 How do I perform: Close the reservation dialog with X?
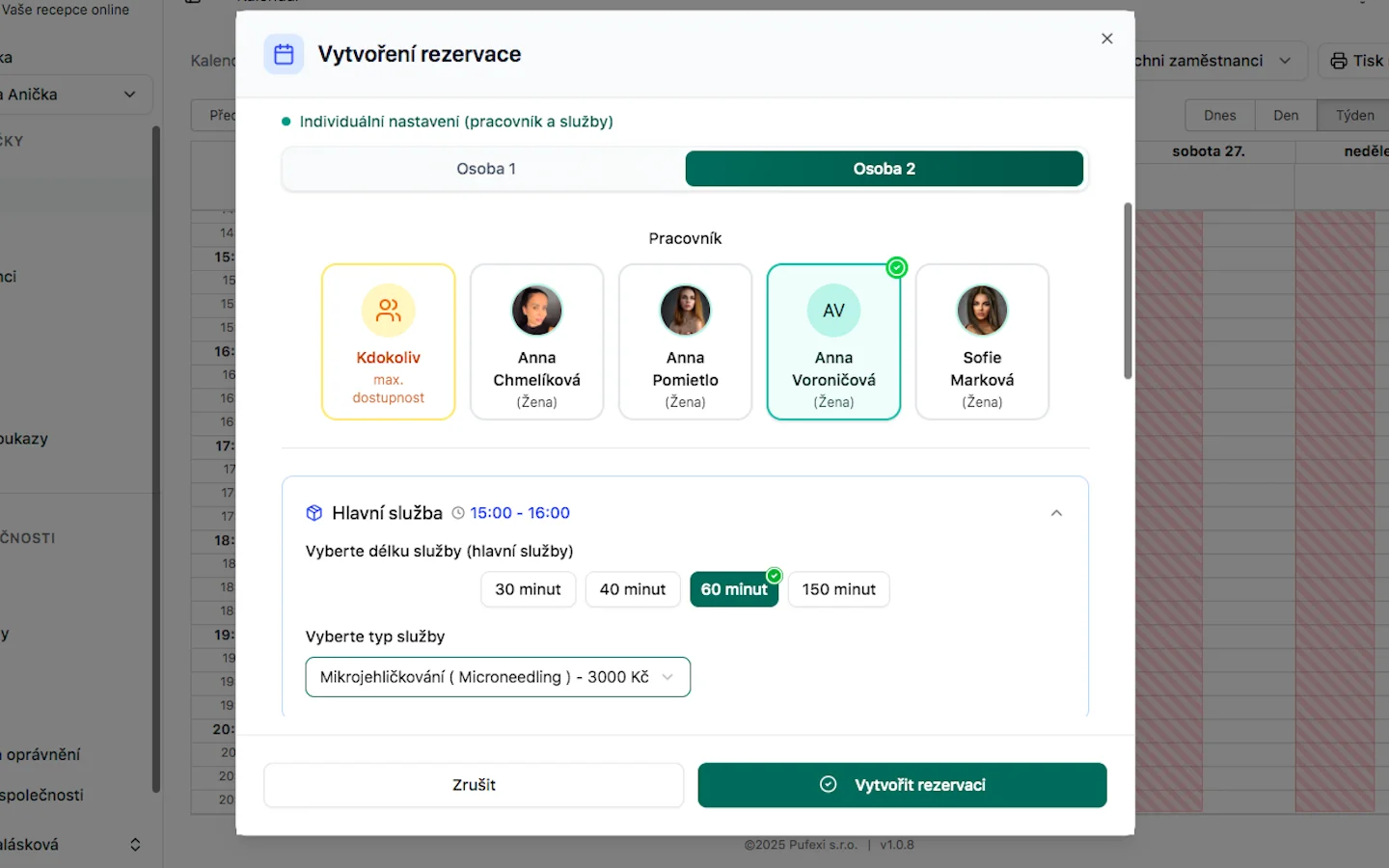1106,39
